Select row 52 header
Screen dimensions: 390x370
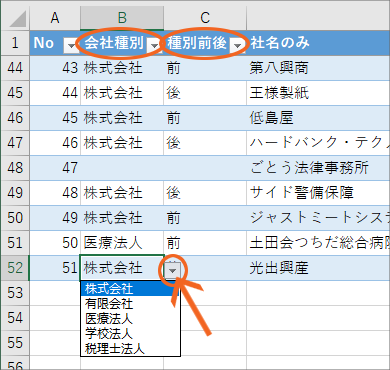click(15, 268)
